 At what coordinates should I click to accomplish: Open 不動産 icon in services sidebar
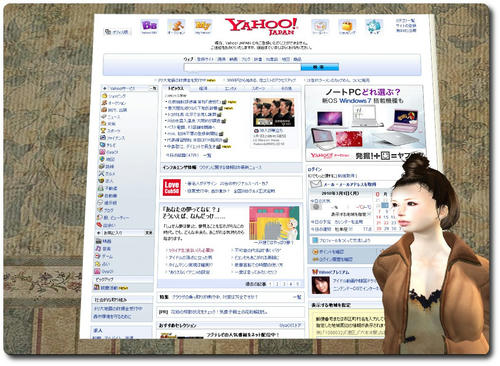coord(101,188)
